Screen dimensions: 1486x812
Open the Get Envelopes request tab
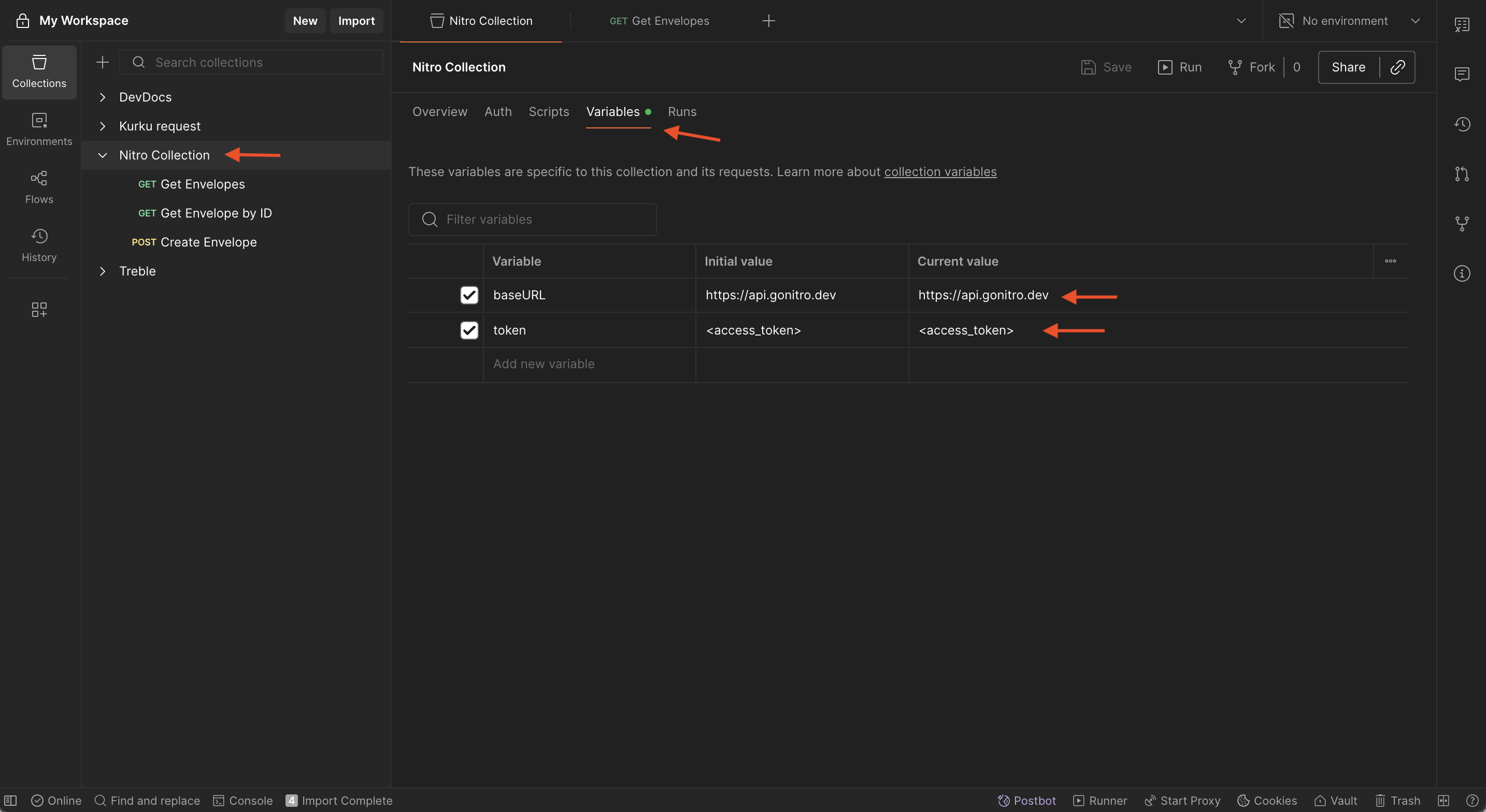point(659,21)
